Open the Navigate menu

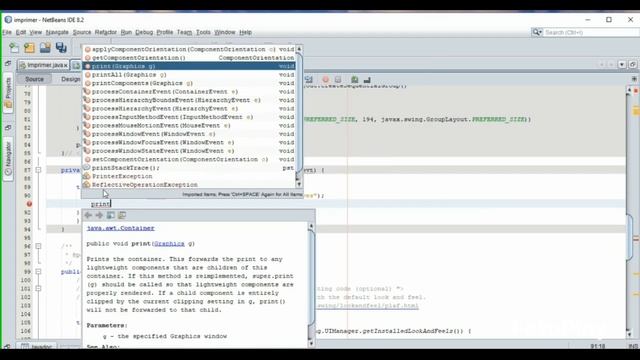pyautogui.click(x=57, y=32)
